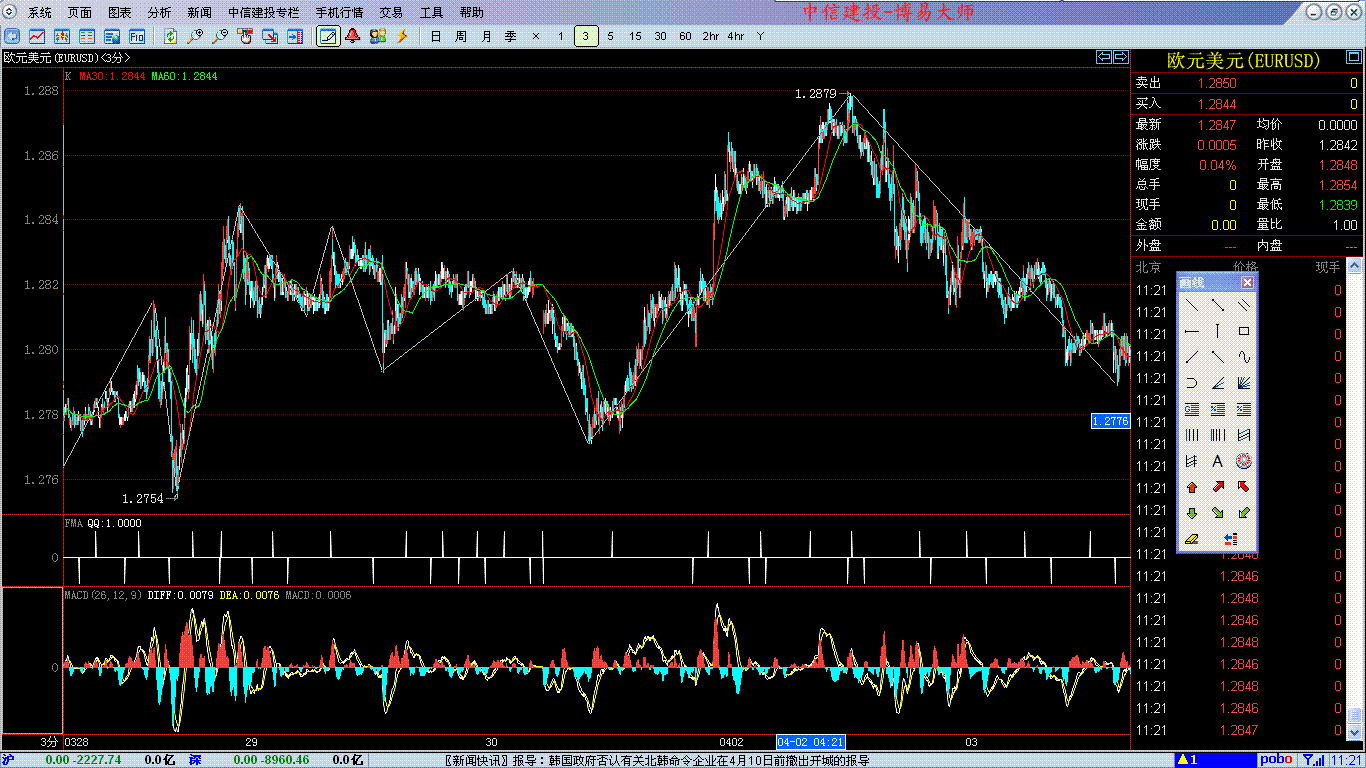Switch chart to daily period 日
This screenshot has width=1366, height=768.
435,36
